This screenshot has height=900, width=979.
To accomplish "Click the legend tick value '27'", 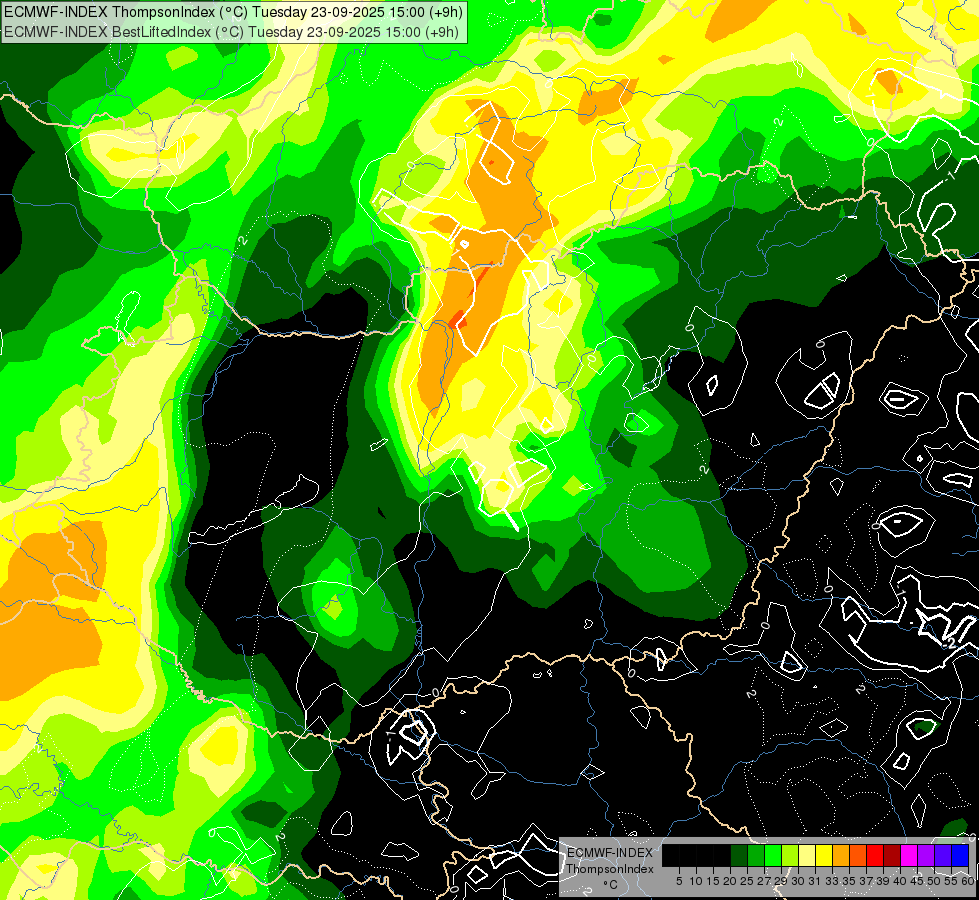I will click(764, 881).
